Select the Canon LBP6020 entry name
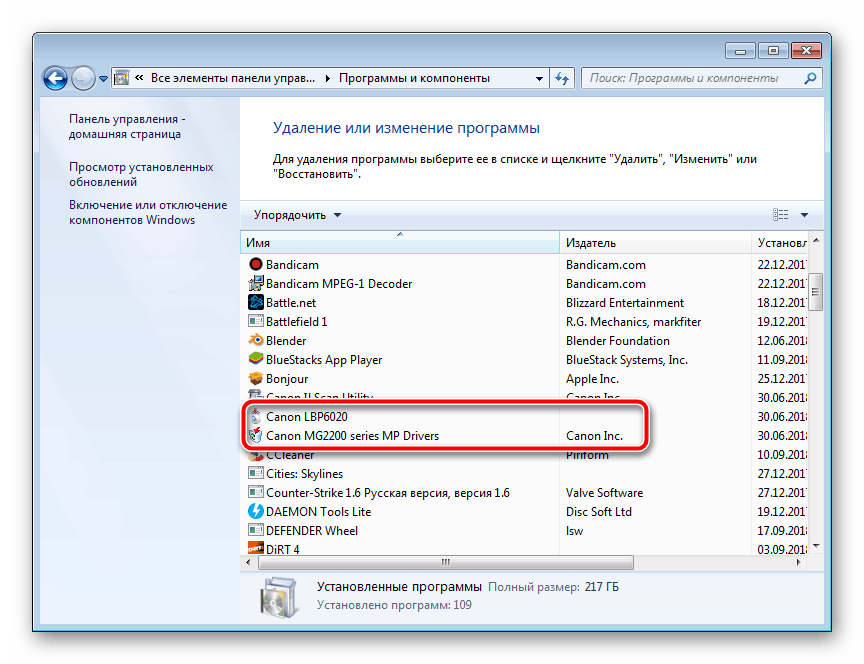This screenshot has width=864, height=664. [307, 417]
